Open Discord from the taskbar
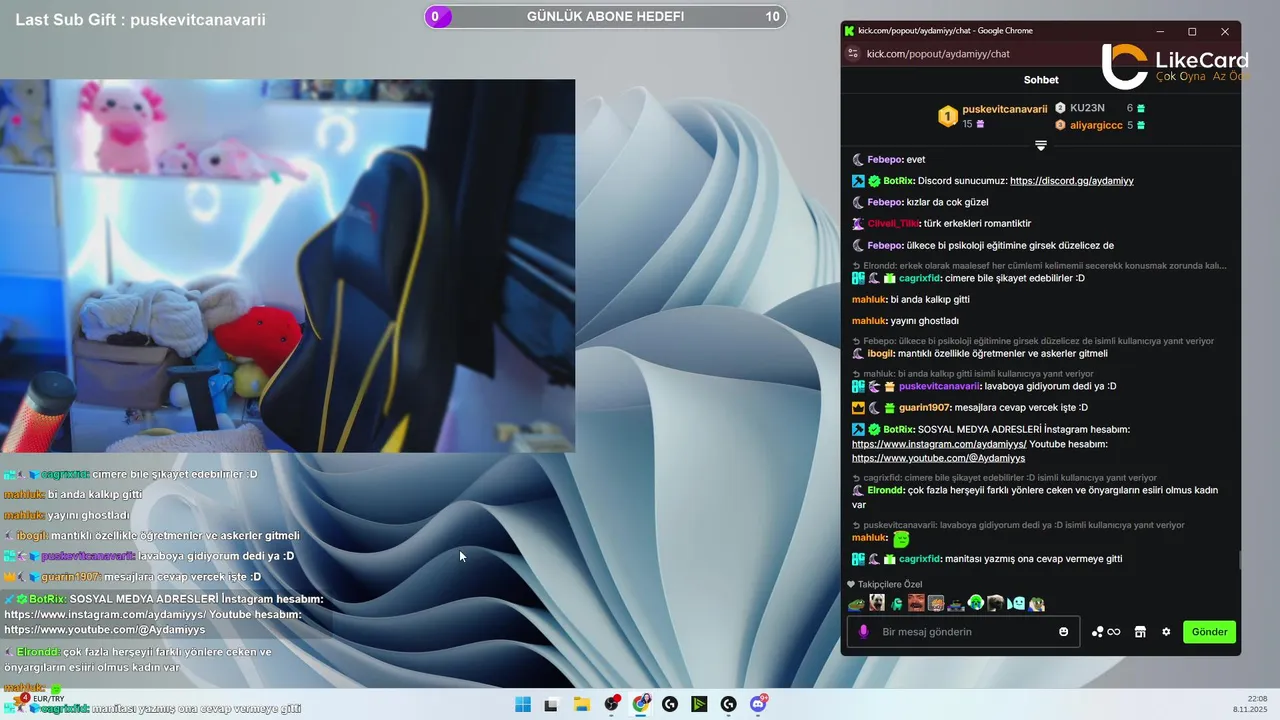This screenshot has width=1280, height=720. click(x=759, y=704)
